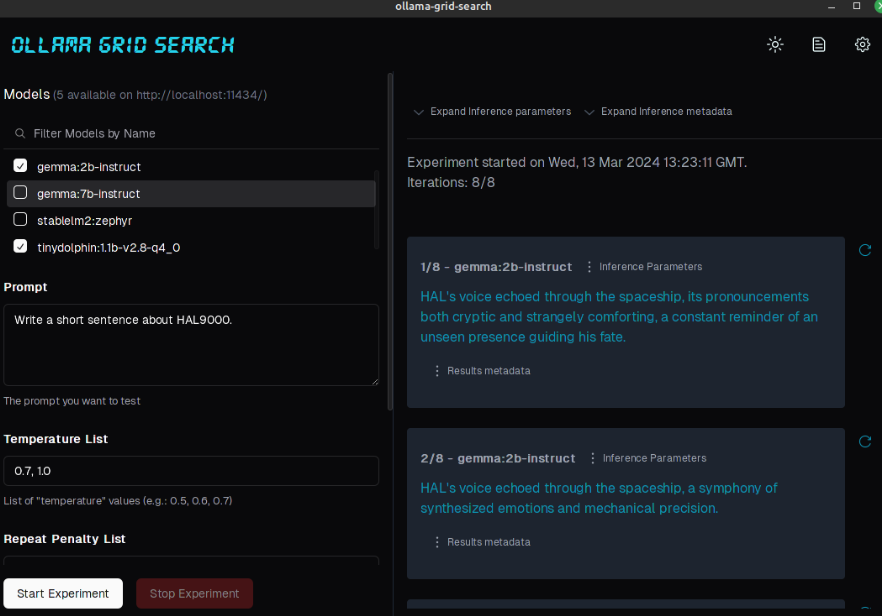Click inside the Prompt text area
Image resolution: width=882 pixels, height=616 pixels.
tap(191, 345)
